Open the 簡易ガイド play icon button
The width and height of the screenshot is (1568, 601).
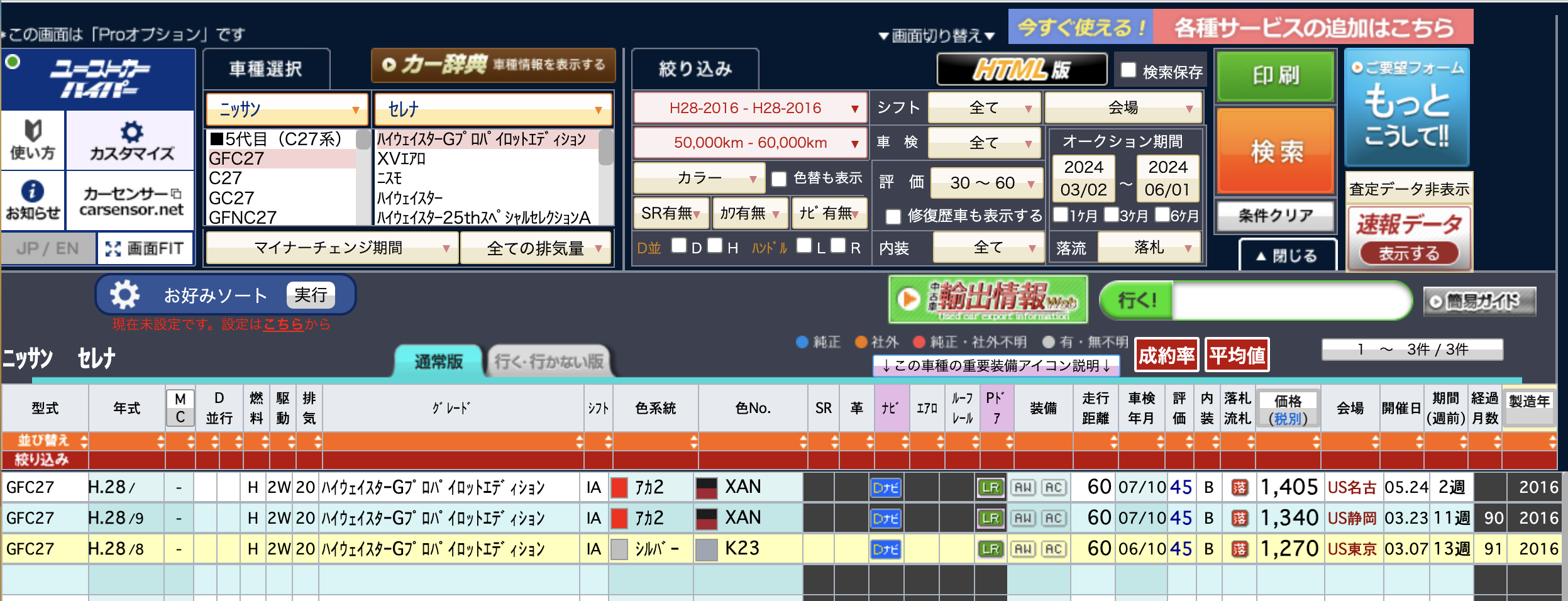click(x=1479, y=301)
